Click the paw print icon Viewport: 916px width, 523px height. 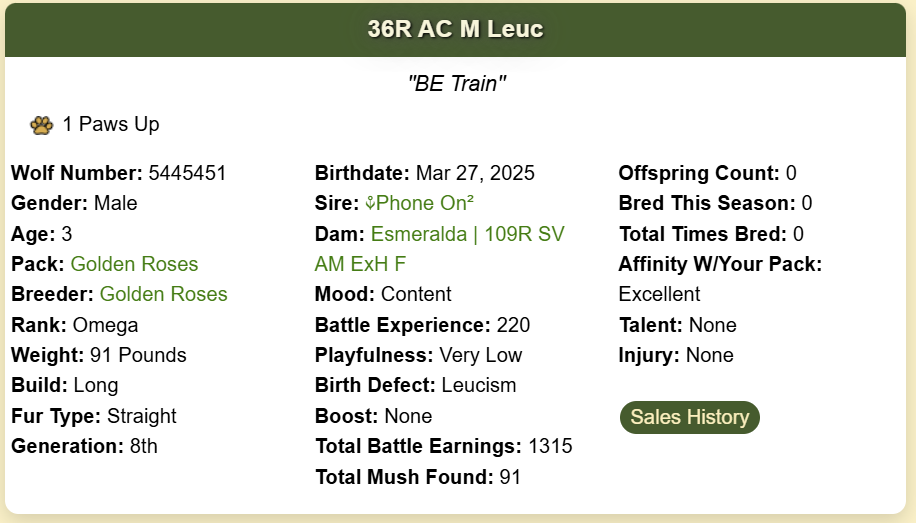41,125
